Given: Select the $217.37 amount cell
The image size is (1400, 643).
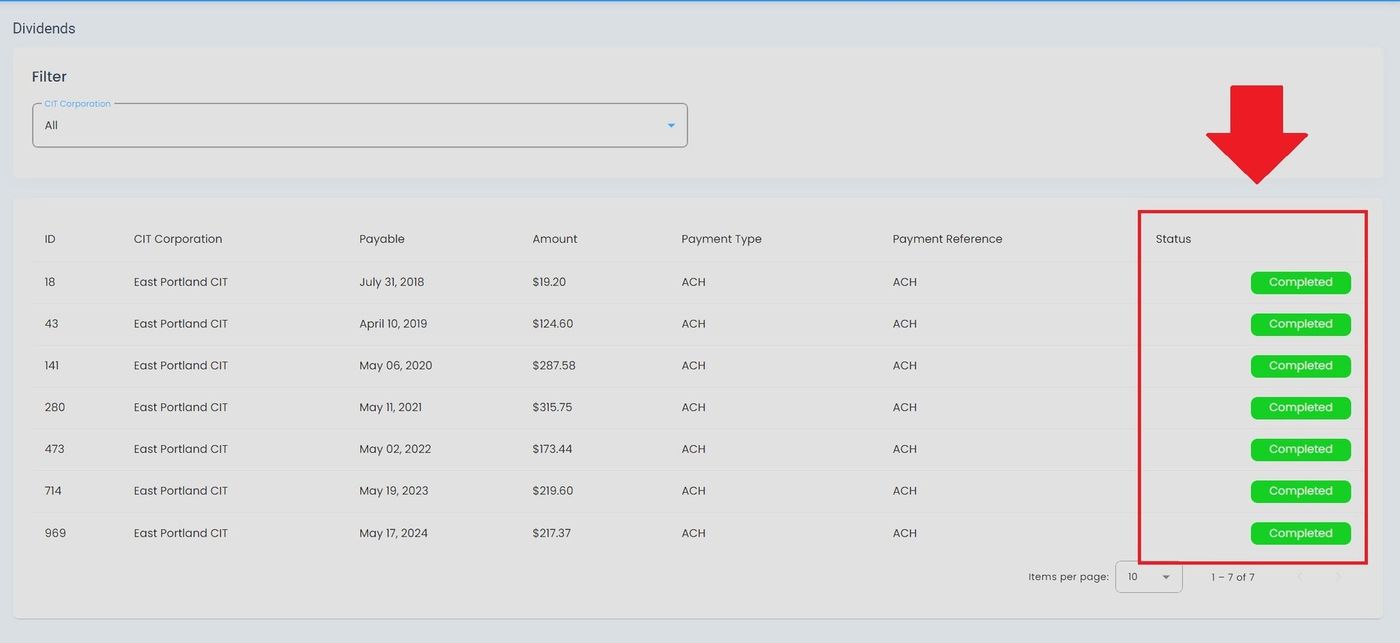Looking at the screenshot, I should point(551,533).
